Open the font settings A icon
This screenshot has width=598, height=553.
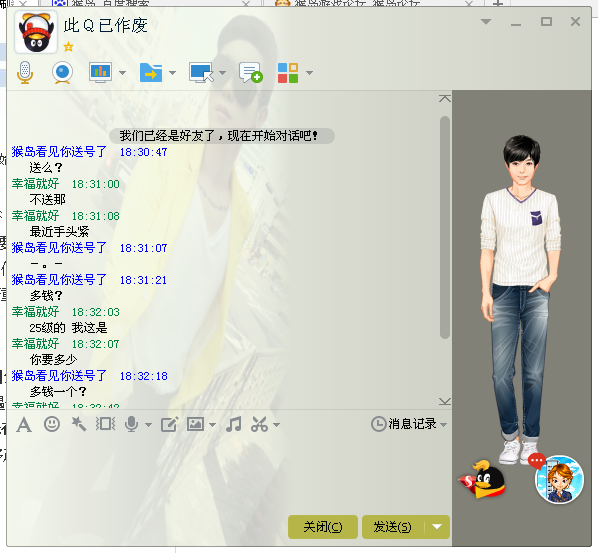point(24,424)
